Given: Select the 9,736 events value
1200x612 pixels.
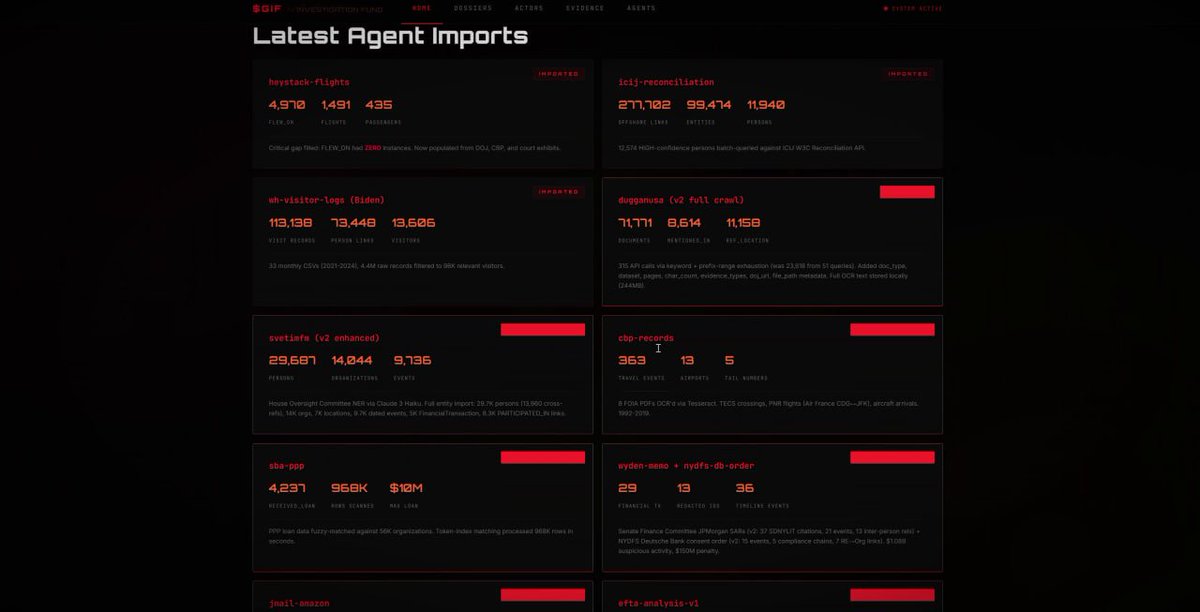Looking at the screenshot, I should (x=412, y=360).
